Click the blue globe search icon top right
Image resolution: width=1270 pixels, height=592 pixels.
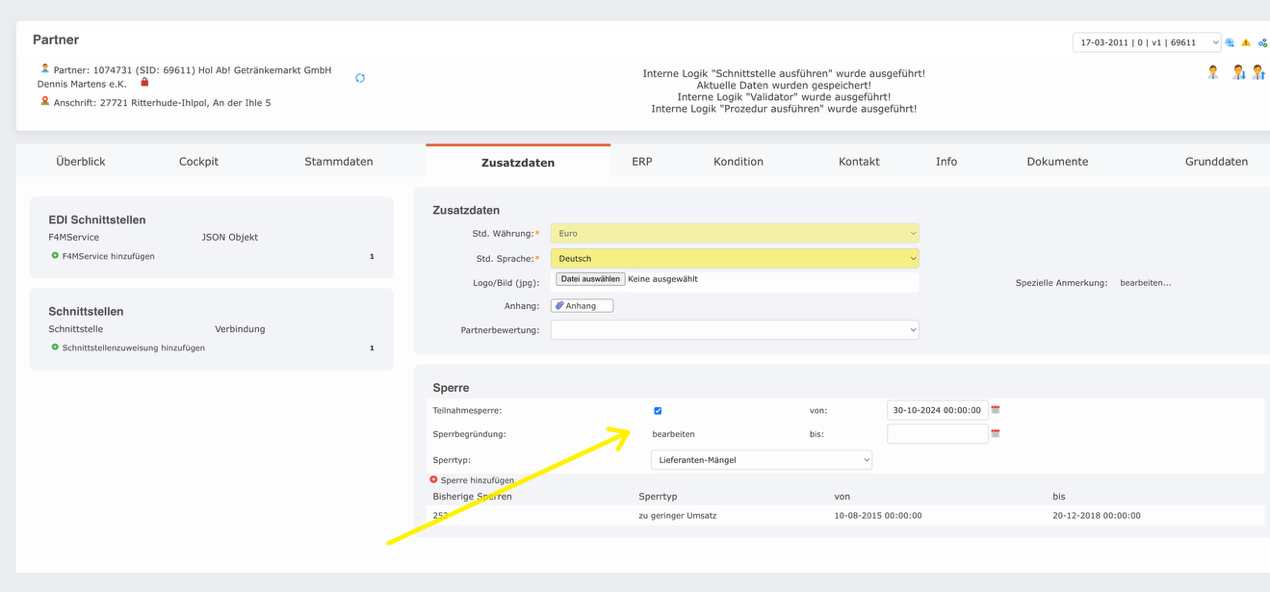click(x=1229, y=42)
